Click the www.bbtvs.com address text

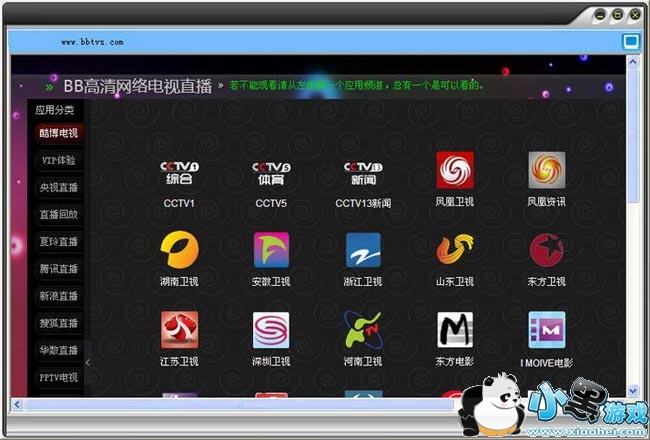[92, 42]
